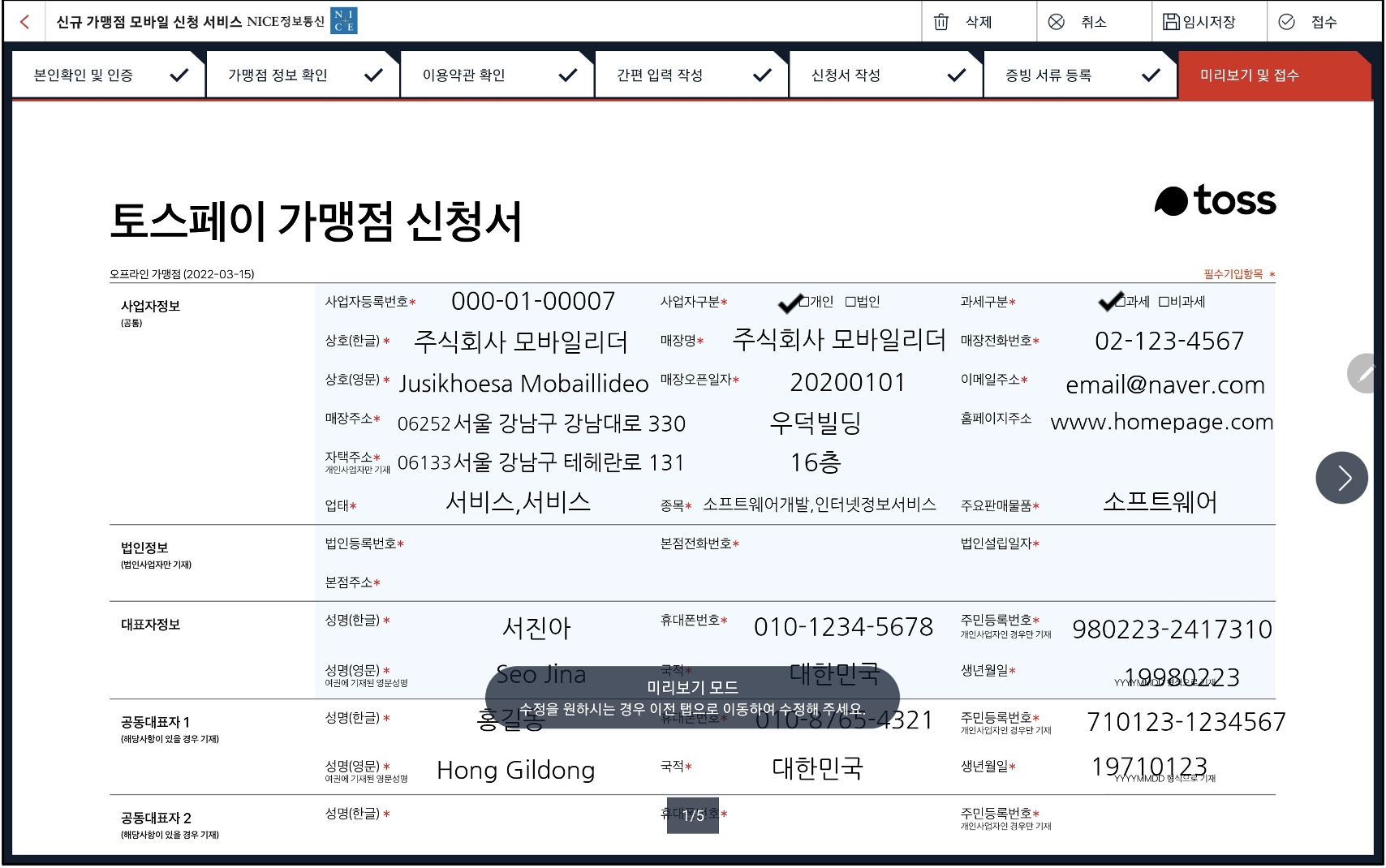Click store address 06252 서울 강남구 강남대로 330

pos(541,423)
